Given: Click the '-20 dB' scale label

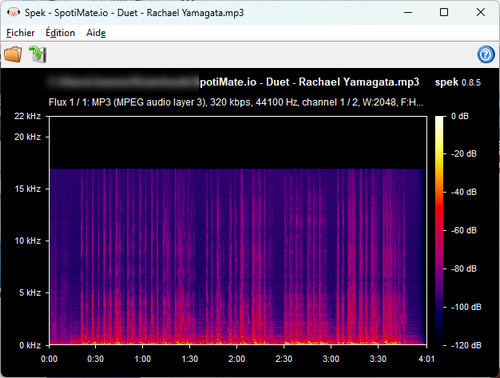Looking at the screenshot, I should click(464, 154).
